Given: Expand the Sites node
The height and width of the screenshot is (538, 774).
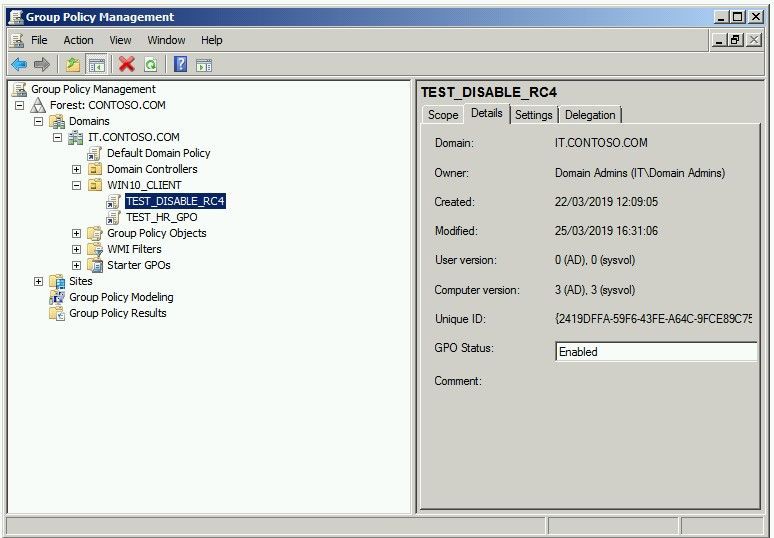Looking at the screenshot, I should pos(39,281).
